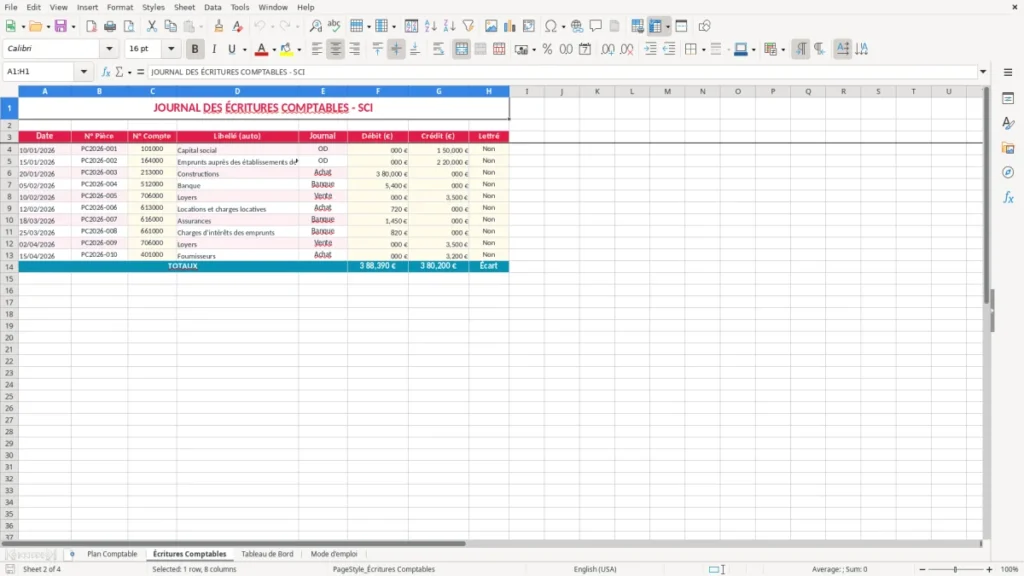The width and height of the screenshot is (1024, 576).
Task: Open sidebar Properties deck icon
Action: 1008,99
